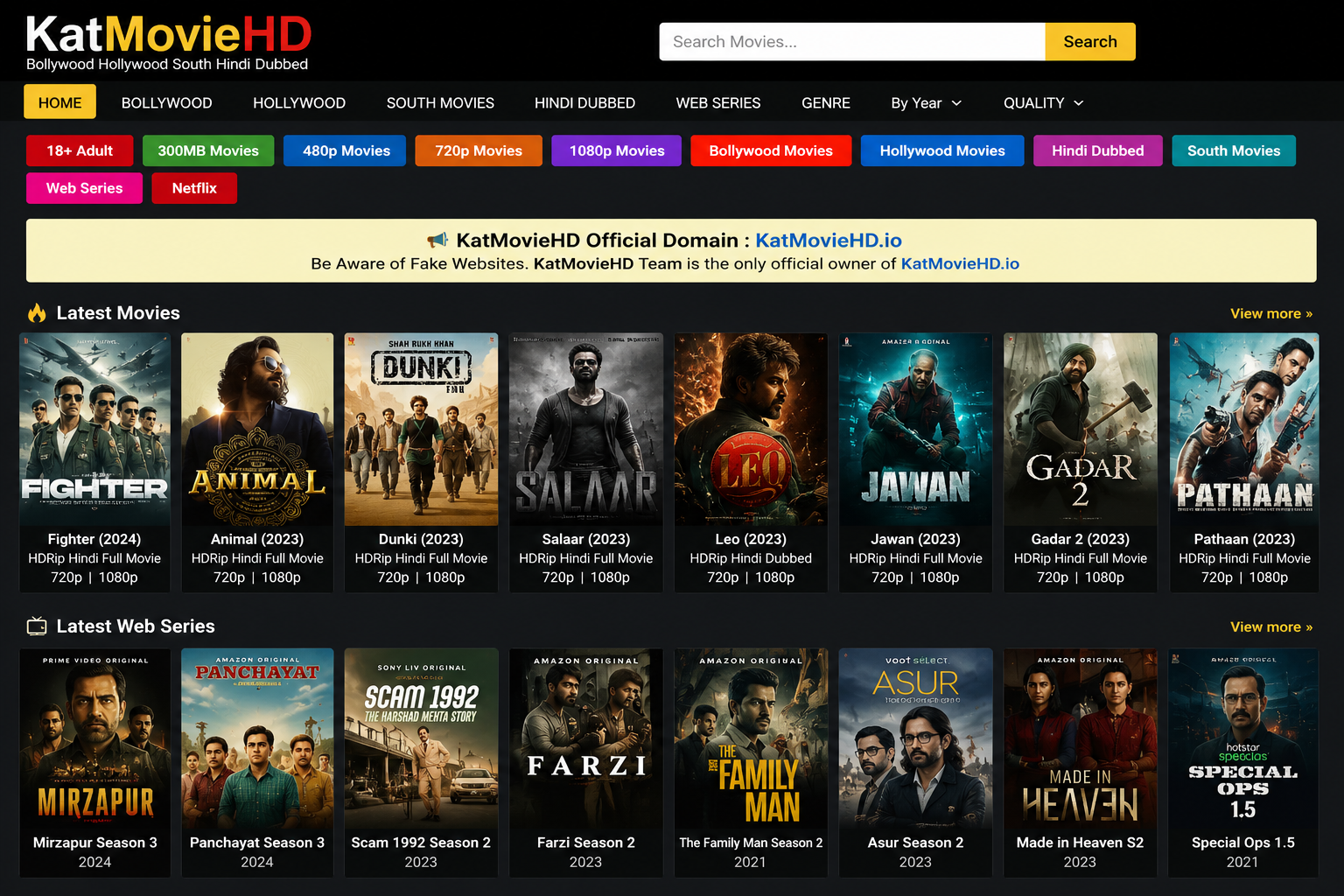Open the Asur series poster

click(x=915, y=738)
